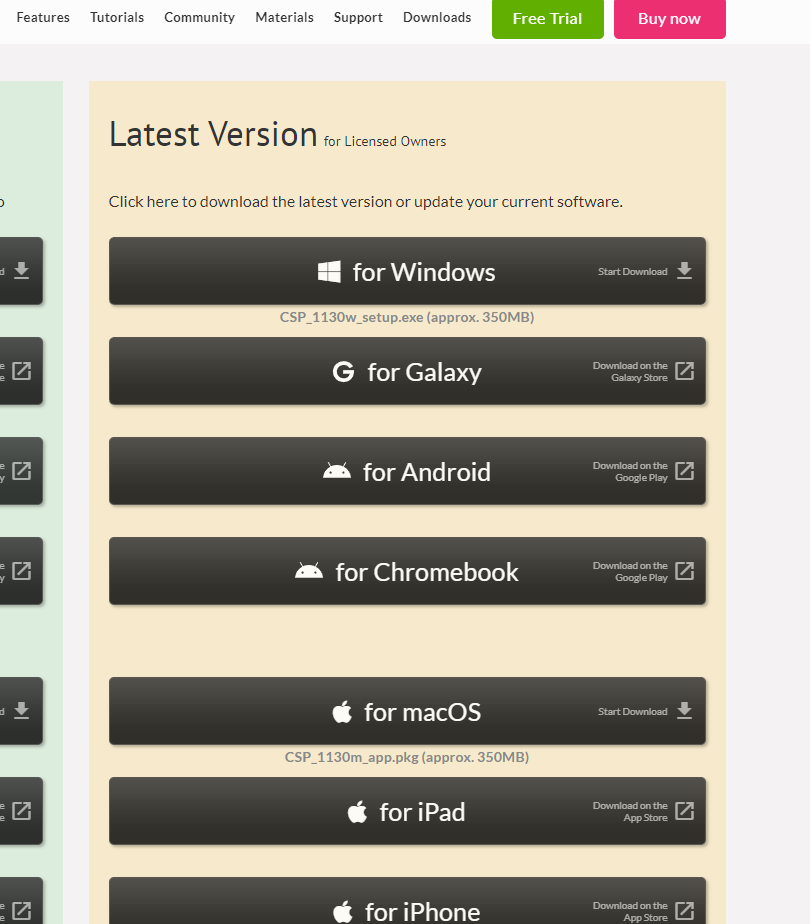Open the Community menu item
810x924 pixels.
[x=199, y=18]
